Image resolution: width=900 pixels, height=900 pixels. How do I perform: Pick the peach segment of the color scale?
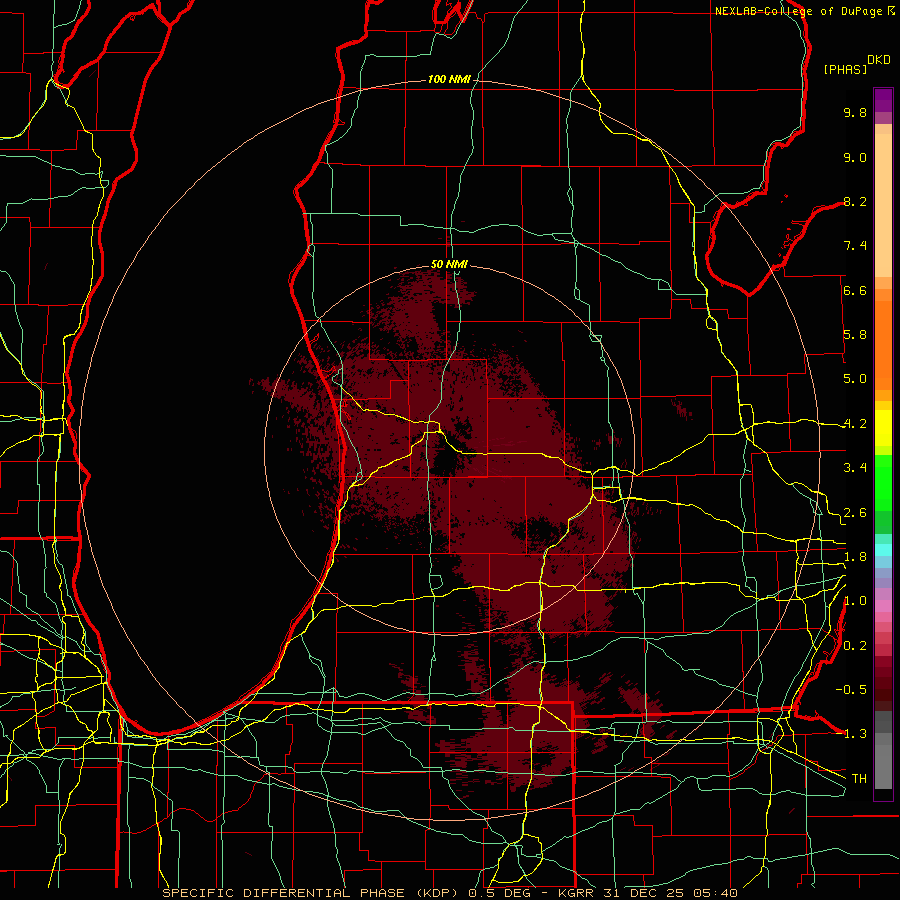(883, 205)
